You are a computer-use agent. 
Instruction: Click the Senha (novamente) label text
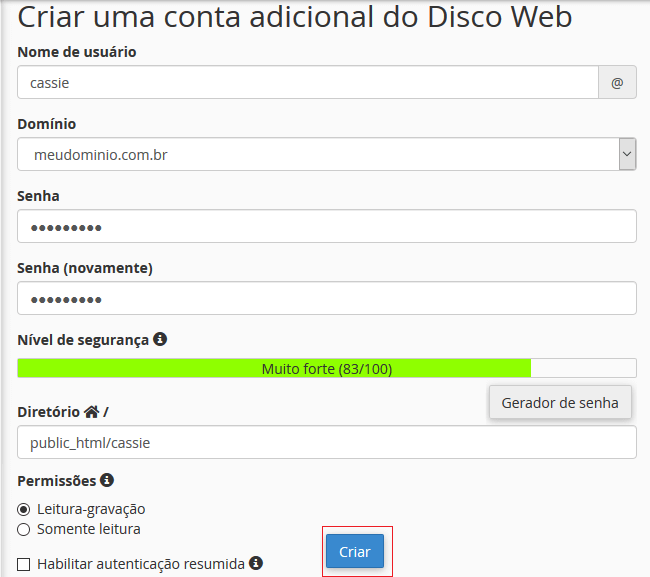click(x=85, y=268)
